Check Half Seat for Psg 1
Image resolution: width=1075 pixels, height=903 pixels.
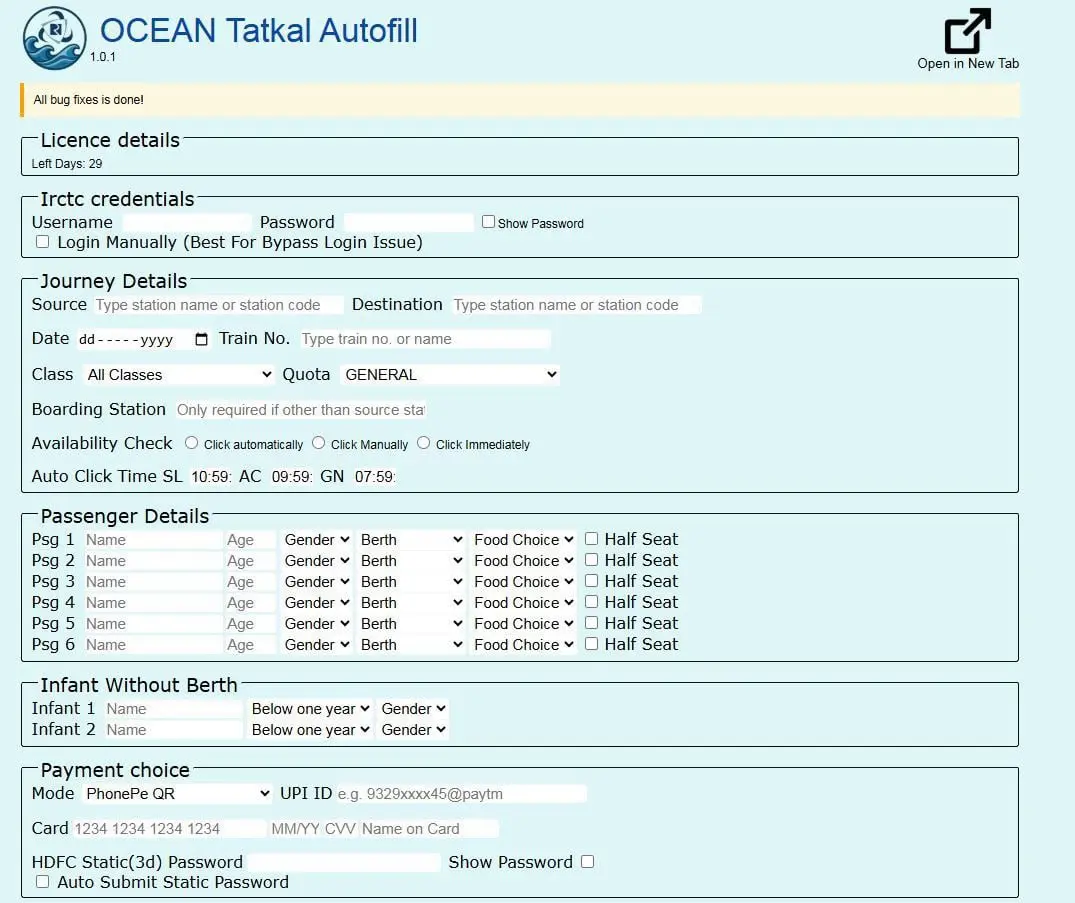click(591, 538)
